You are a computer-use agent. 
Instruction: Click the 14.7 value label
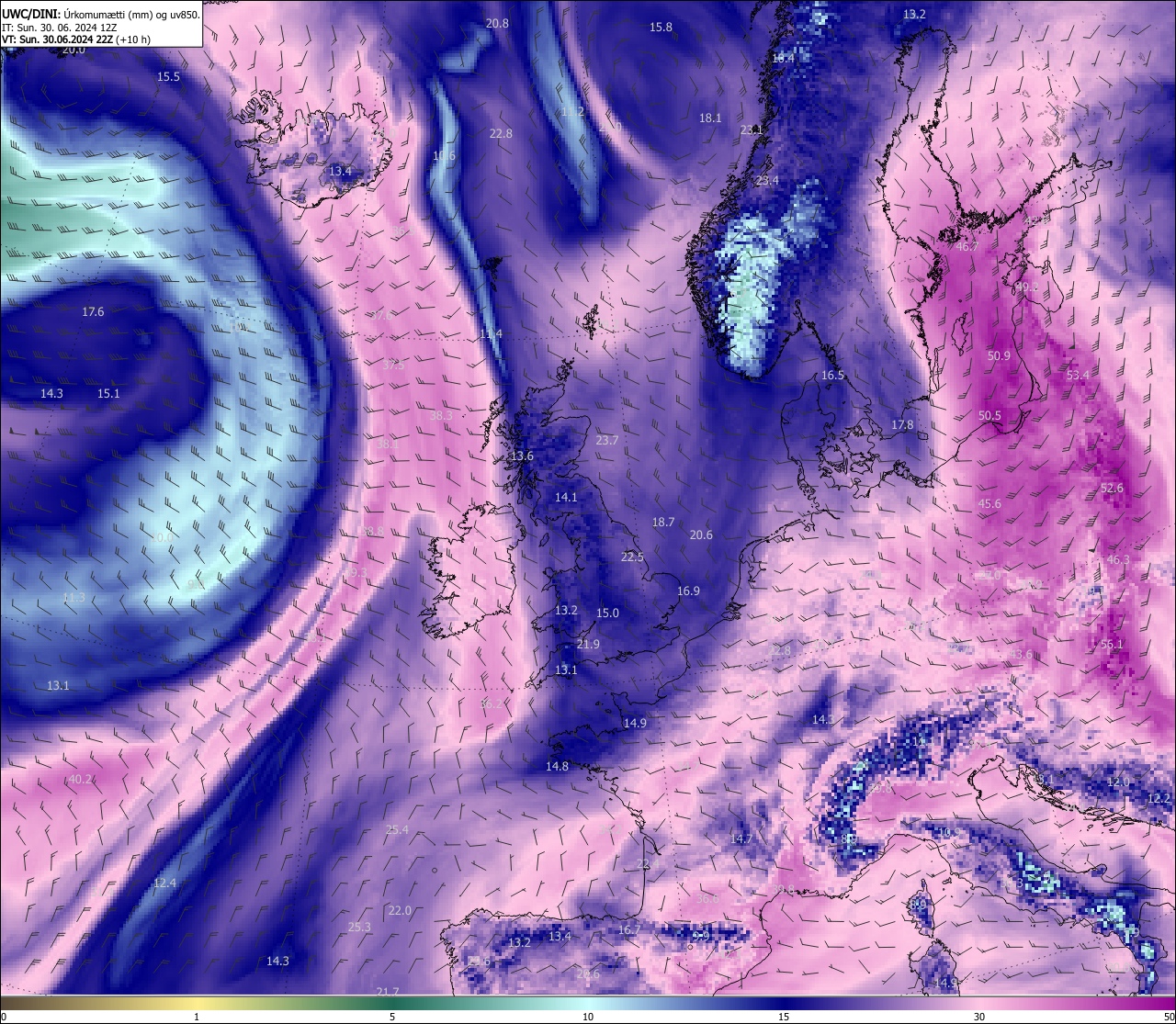tap(741, 838)
